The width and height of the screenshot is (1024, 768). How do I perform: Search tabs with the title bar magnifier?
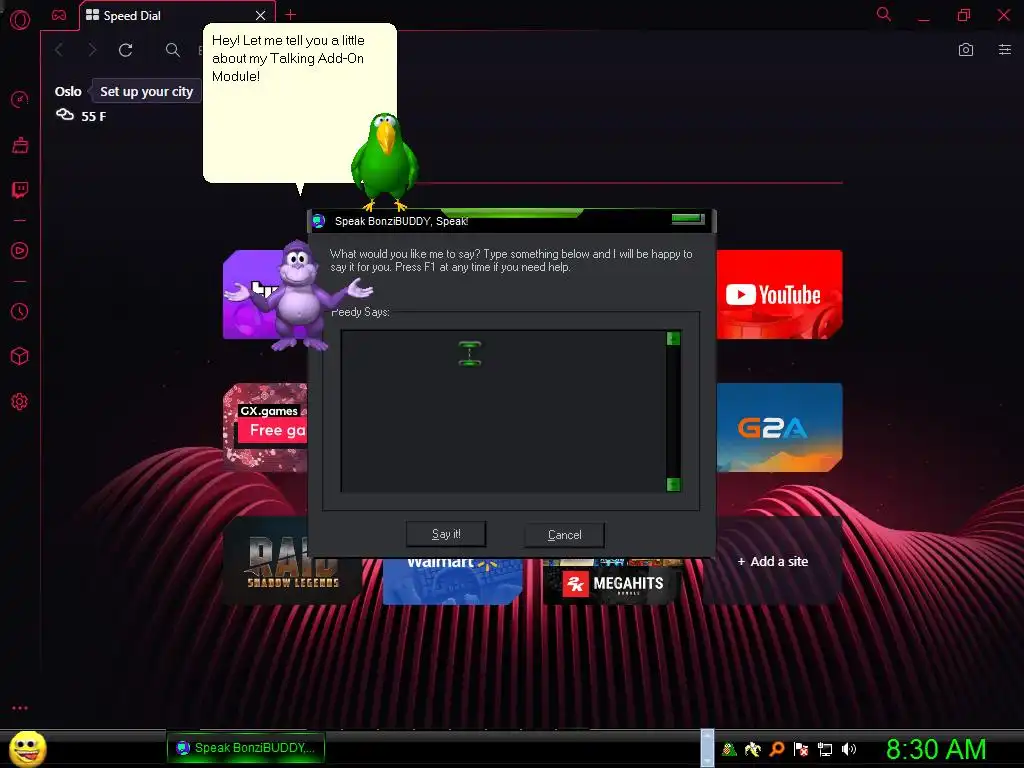click(x=884, y=14)
